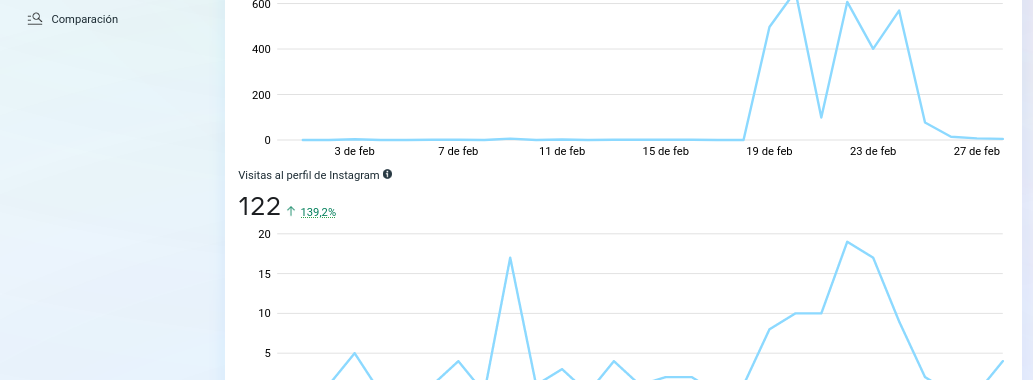Click the 7 de feb axis label
The height and width of the screenshot is (380, 1033).
458,151
